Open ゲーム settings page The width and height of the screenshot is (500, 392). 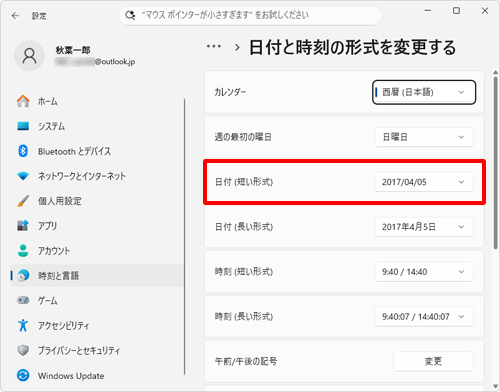(97, 300)
